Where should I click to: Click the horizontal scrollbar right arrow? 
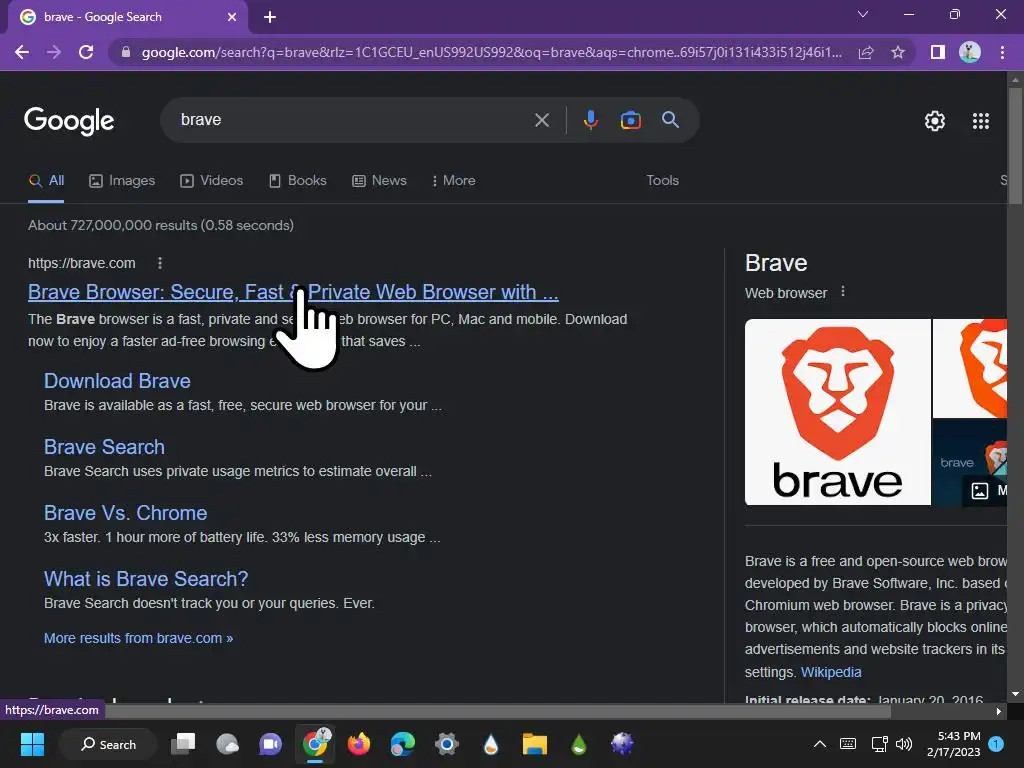999,712
